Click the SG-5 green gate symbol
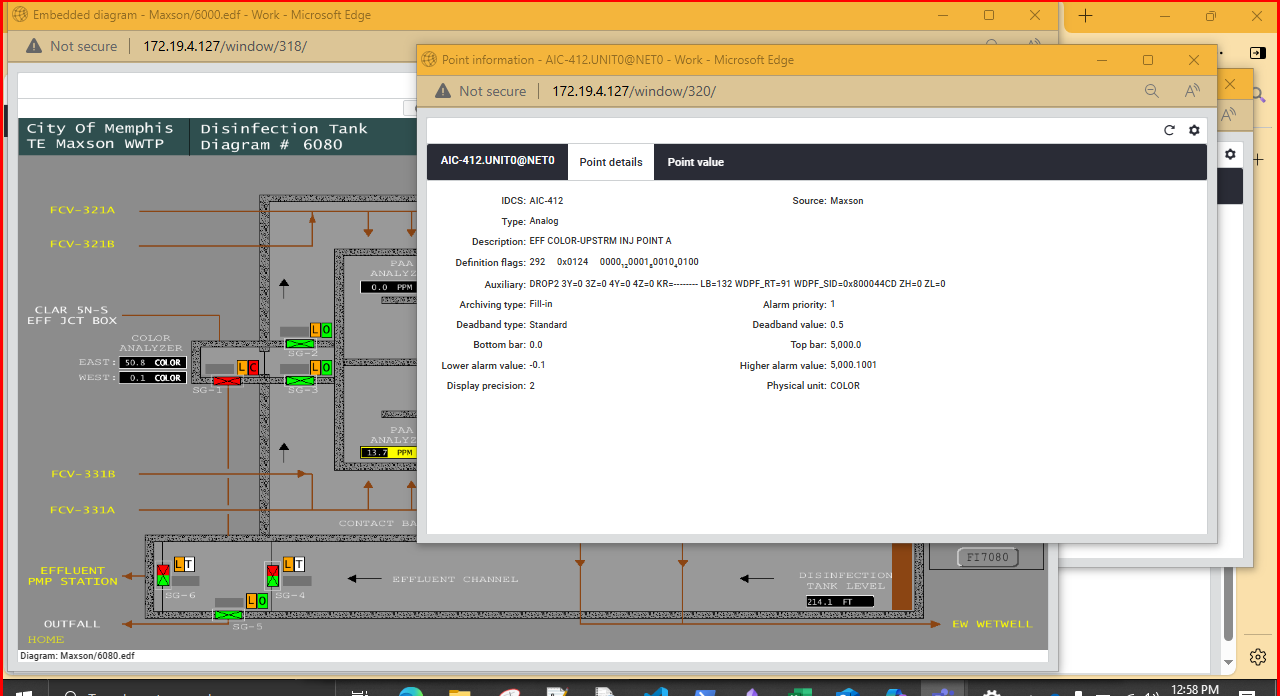 229,615
